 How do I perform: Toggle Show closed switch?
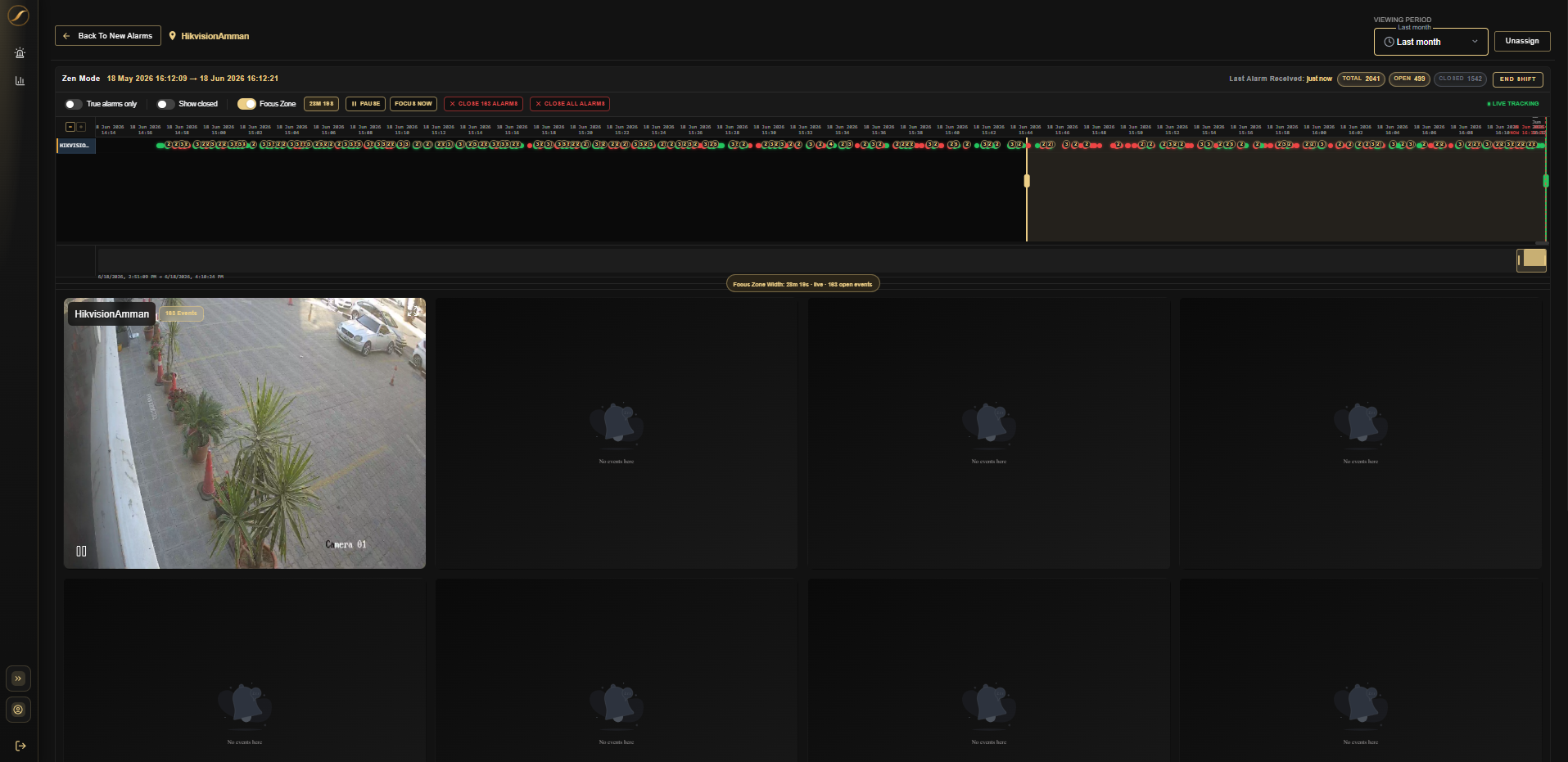(x=165, y=104)
